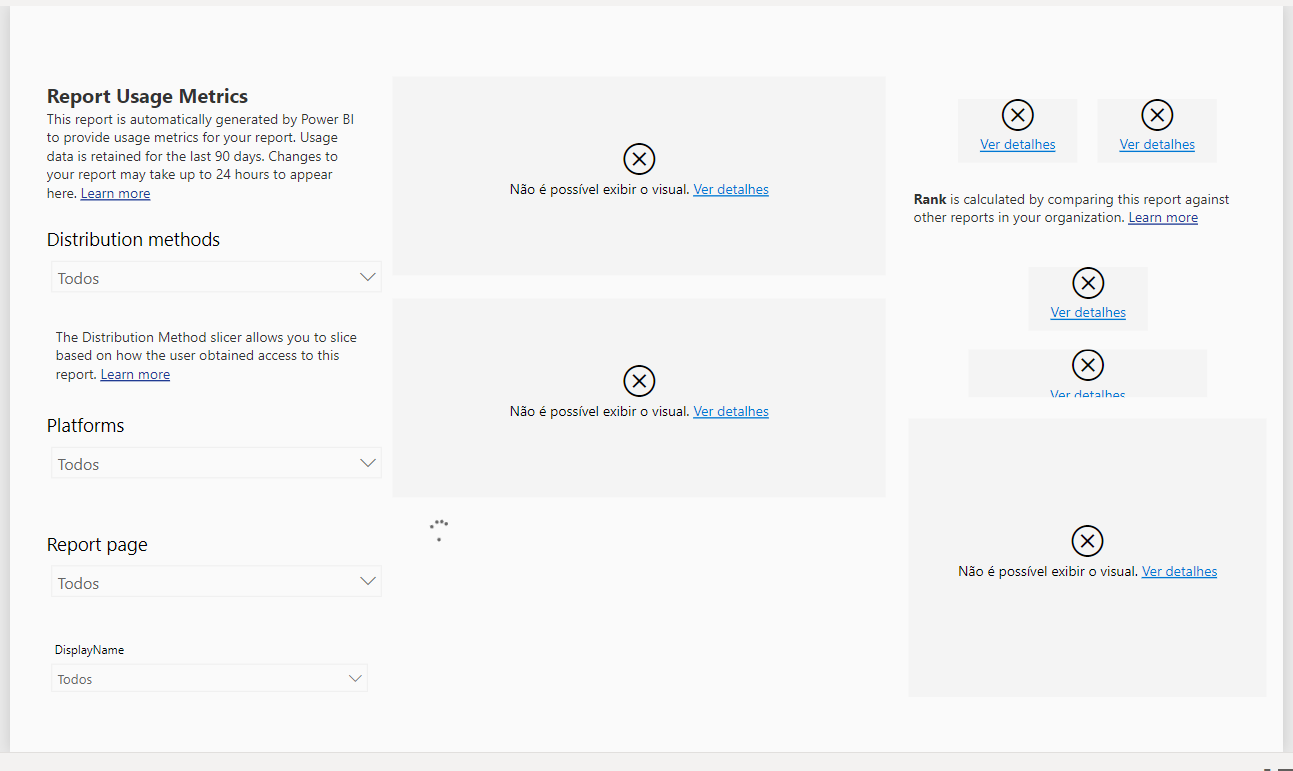The width and height of the screenshot is (1293, 771).
Task: Click the error icon in the visual beside Platforms
Action: [x=639, y=381]
